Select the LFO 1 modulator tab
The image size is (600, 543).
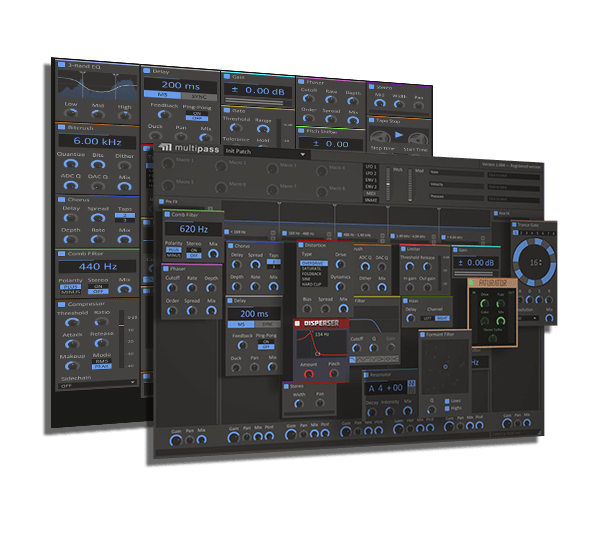click(370, 166)
